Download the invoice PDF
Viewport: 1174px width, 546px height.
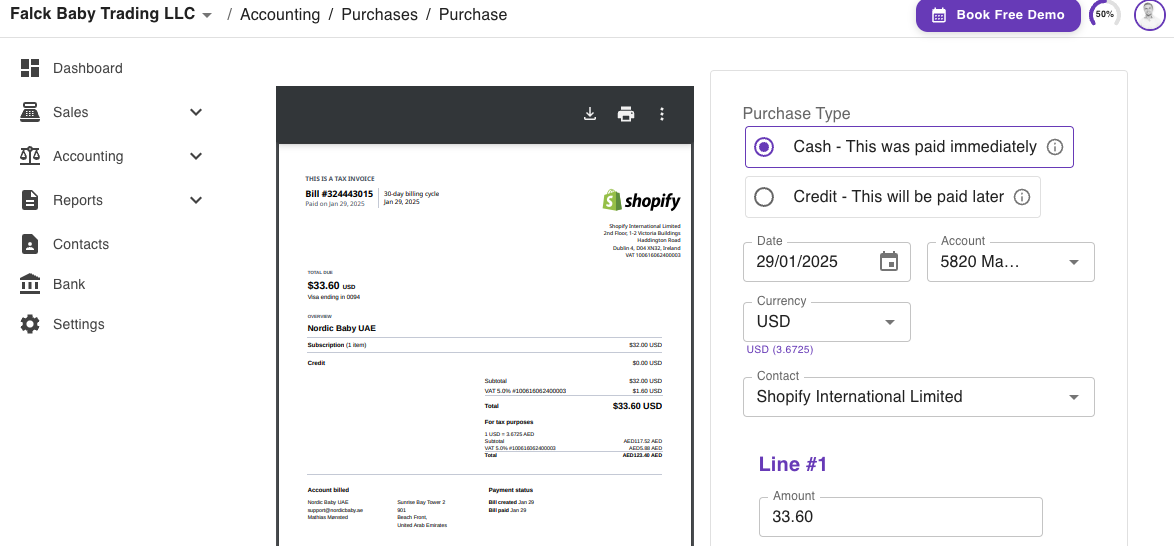click(x=590, y=114)
